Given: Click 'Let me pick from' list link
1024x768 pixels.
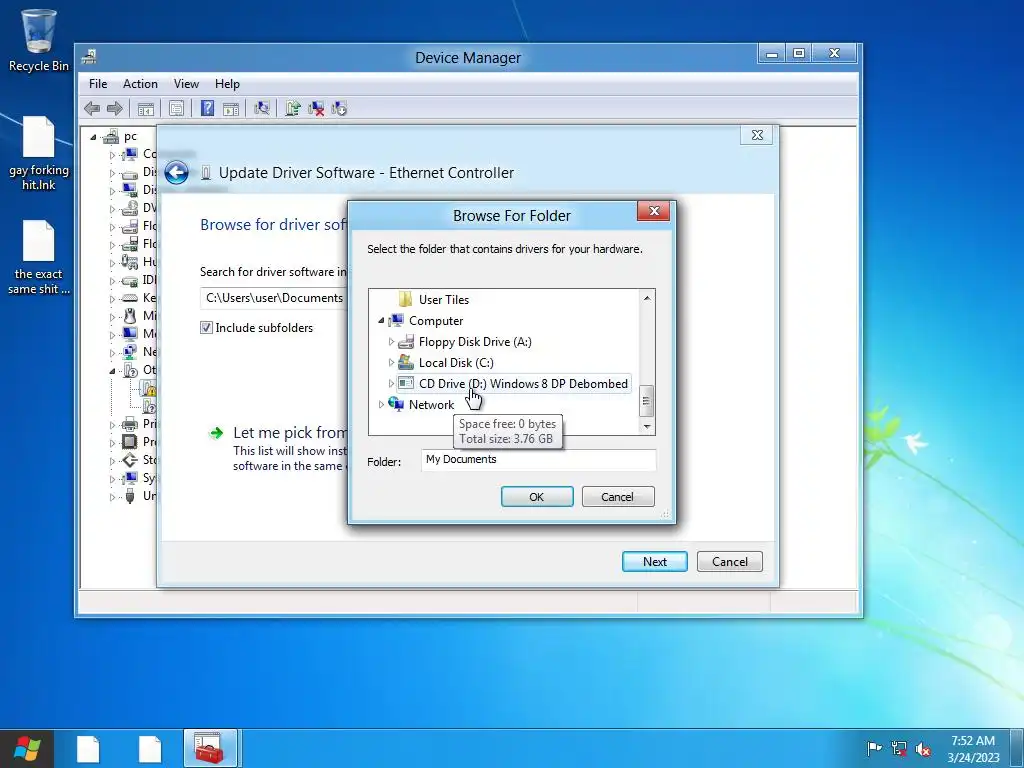Looking at the screenshot, I should point(290,432).
